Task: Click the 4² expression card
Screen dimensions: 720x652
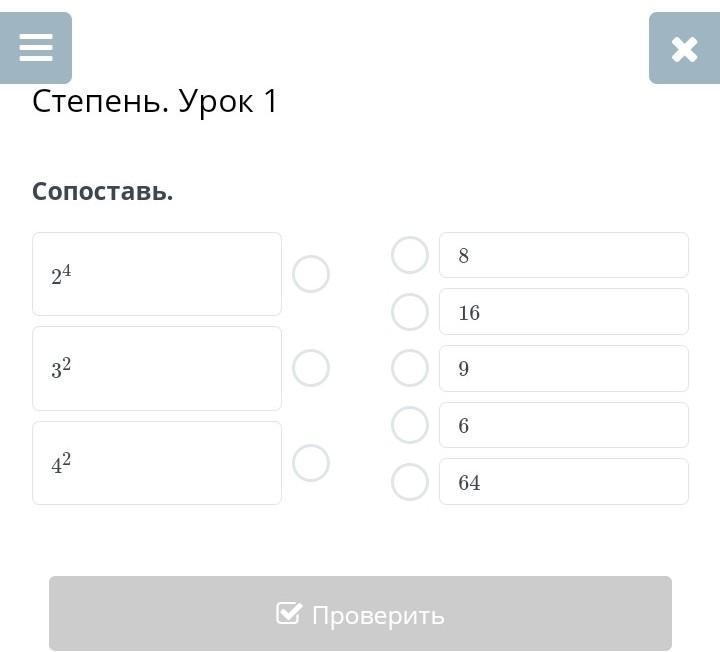Action: point(157,463)
